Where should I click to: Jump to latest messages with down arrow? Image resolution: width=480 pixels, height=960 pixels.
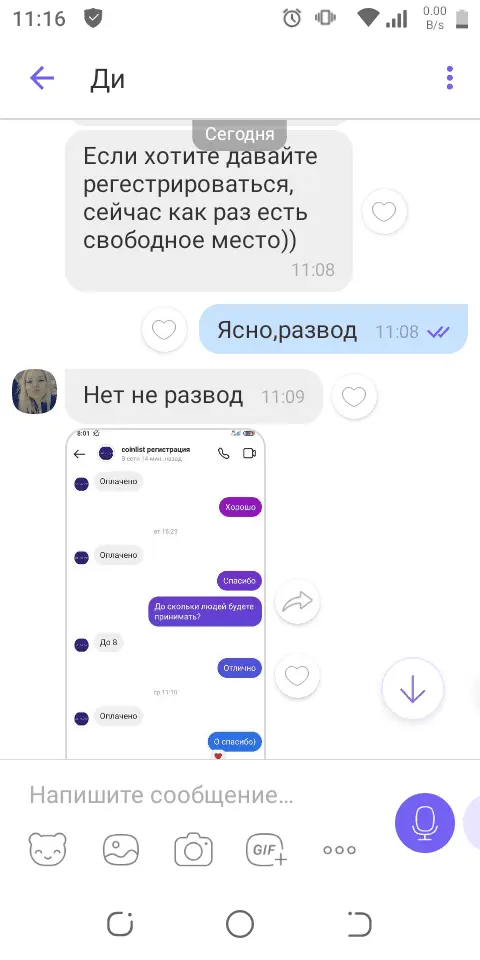(x=413, y=689)
